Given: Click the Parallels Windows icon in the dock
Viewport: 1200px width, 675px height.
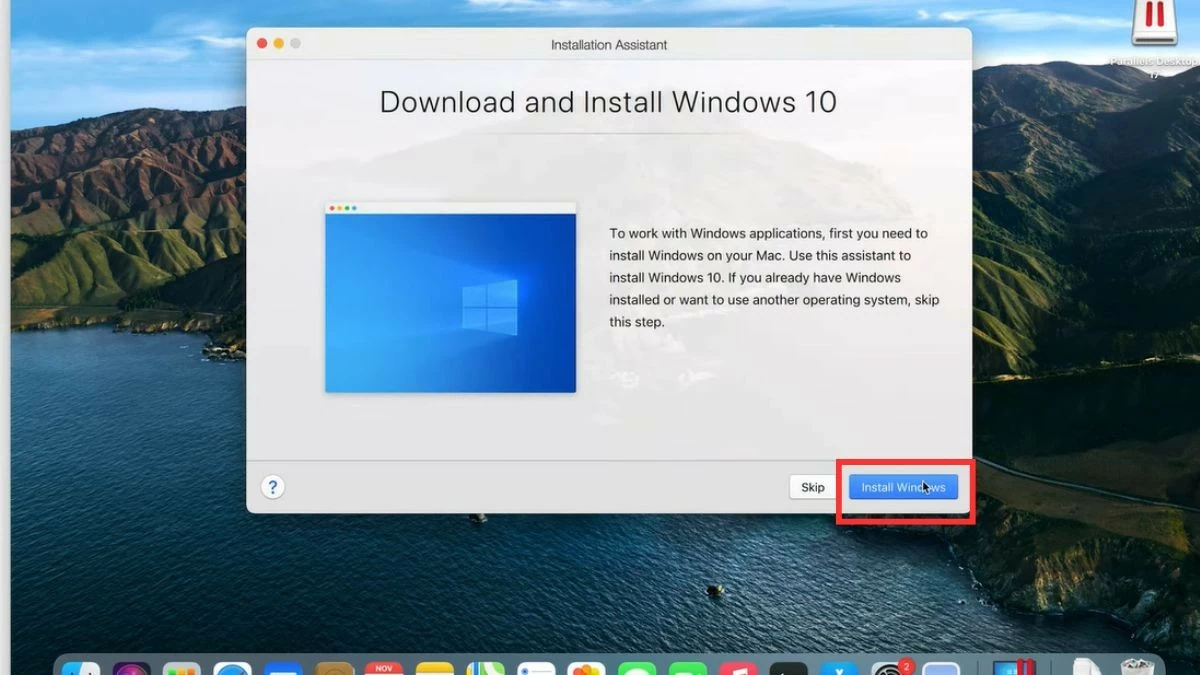Looking at the screenshot, I should pyautogui.click(x=1012, y=669).
